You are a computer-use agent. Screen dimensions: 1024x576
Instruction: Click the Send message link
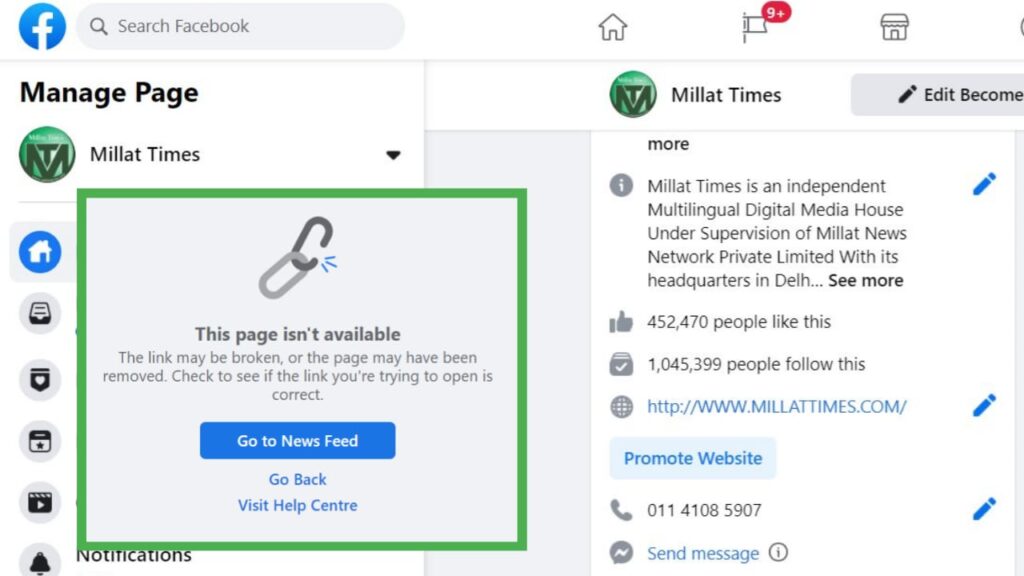pos(703,553)
